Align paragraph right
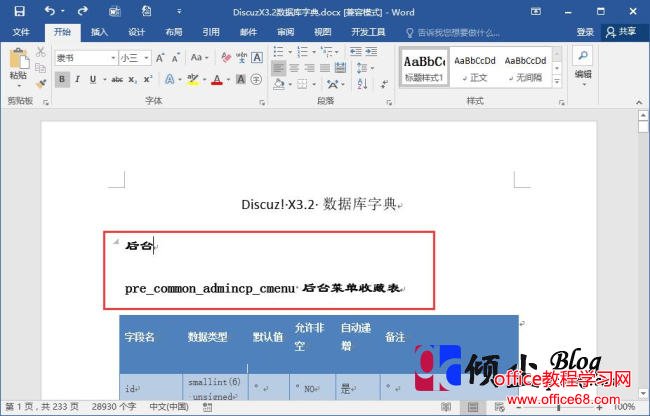The width and height of the screenshot is (650, 416). click(309, 68)
